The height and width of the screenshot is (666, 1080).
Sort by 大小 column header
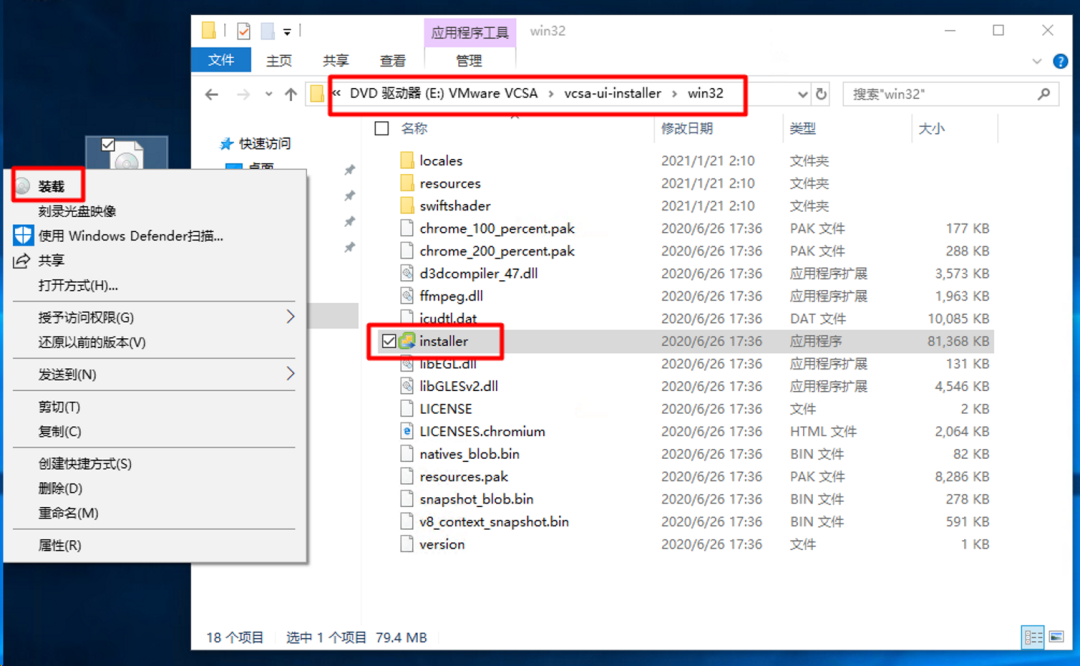[x=931, y=128]
